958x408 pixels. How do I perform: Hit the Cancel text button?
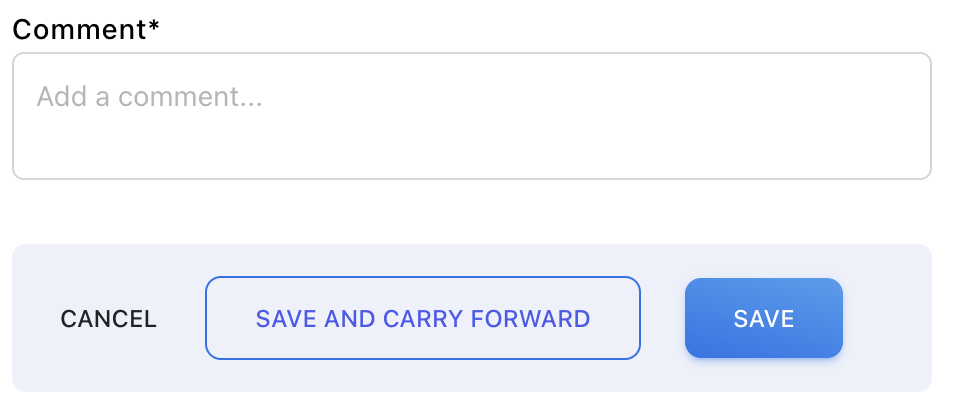click(x=109, y=319)
